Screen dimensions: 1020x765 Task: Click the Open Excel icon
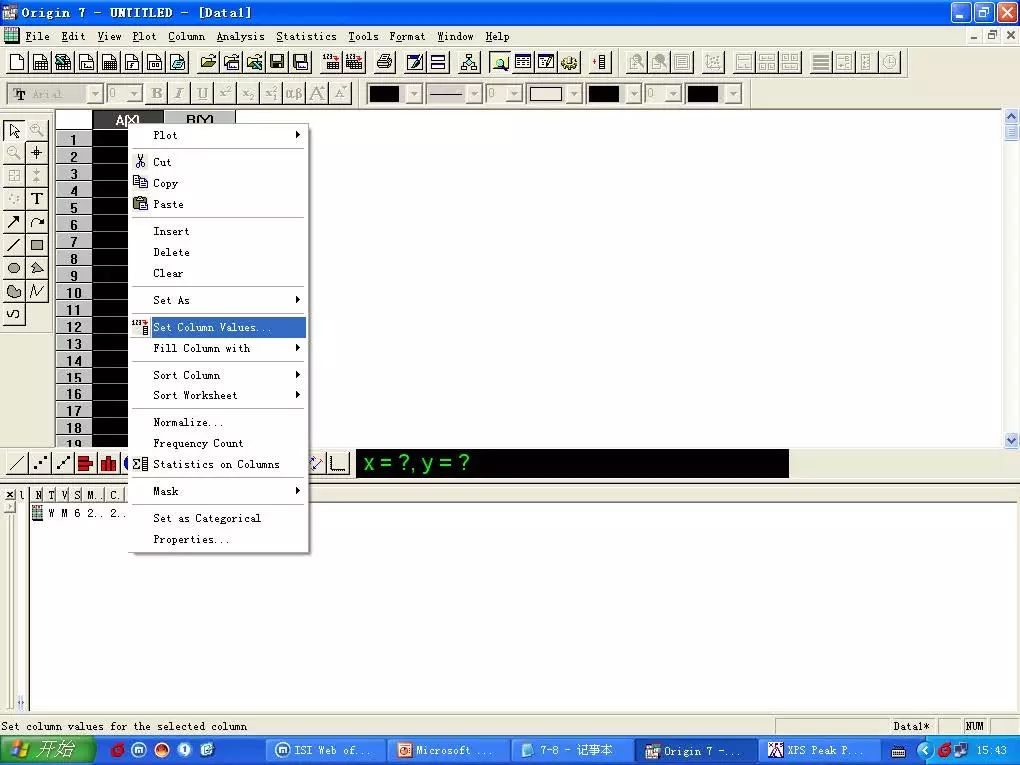pos(254,62)
